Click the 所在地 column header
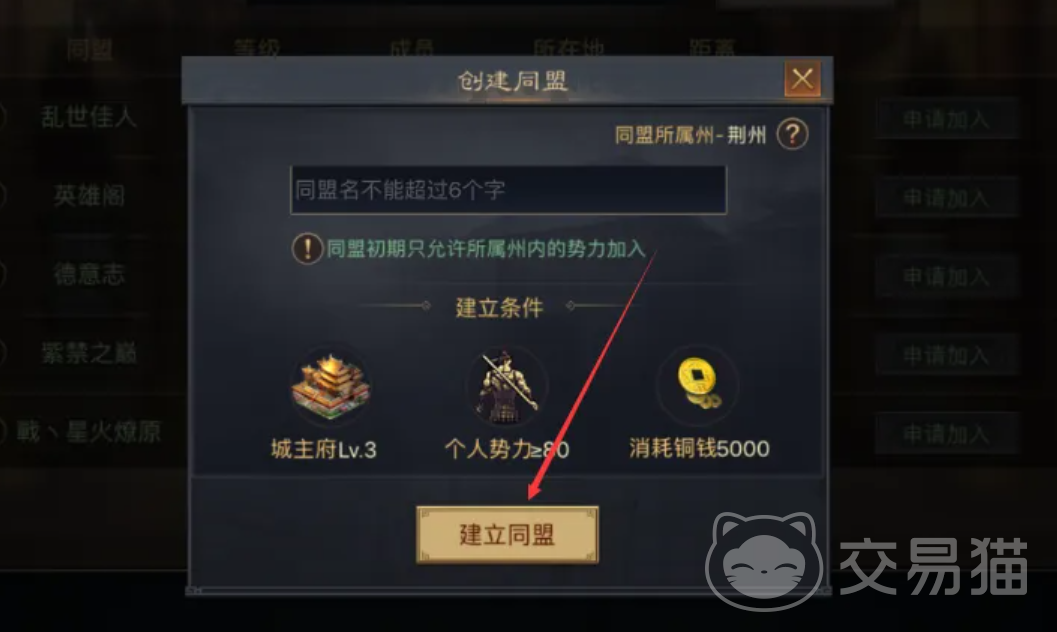The height and width of the screenshot is (632, 1057). (x=568, y=48)
